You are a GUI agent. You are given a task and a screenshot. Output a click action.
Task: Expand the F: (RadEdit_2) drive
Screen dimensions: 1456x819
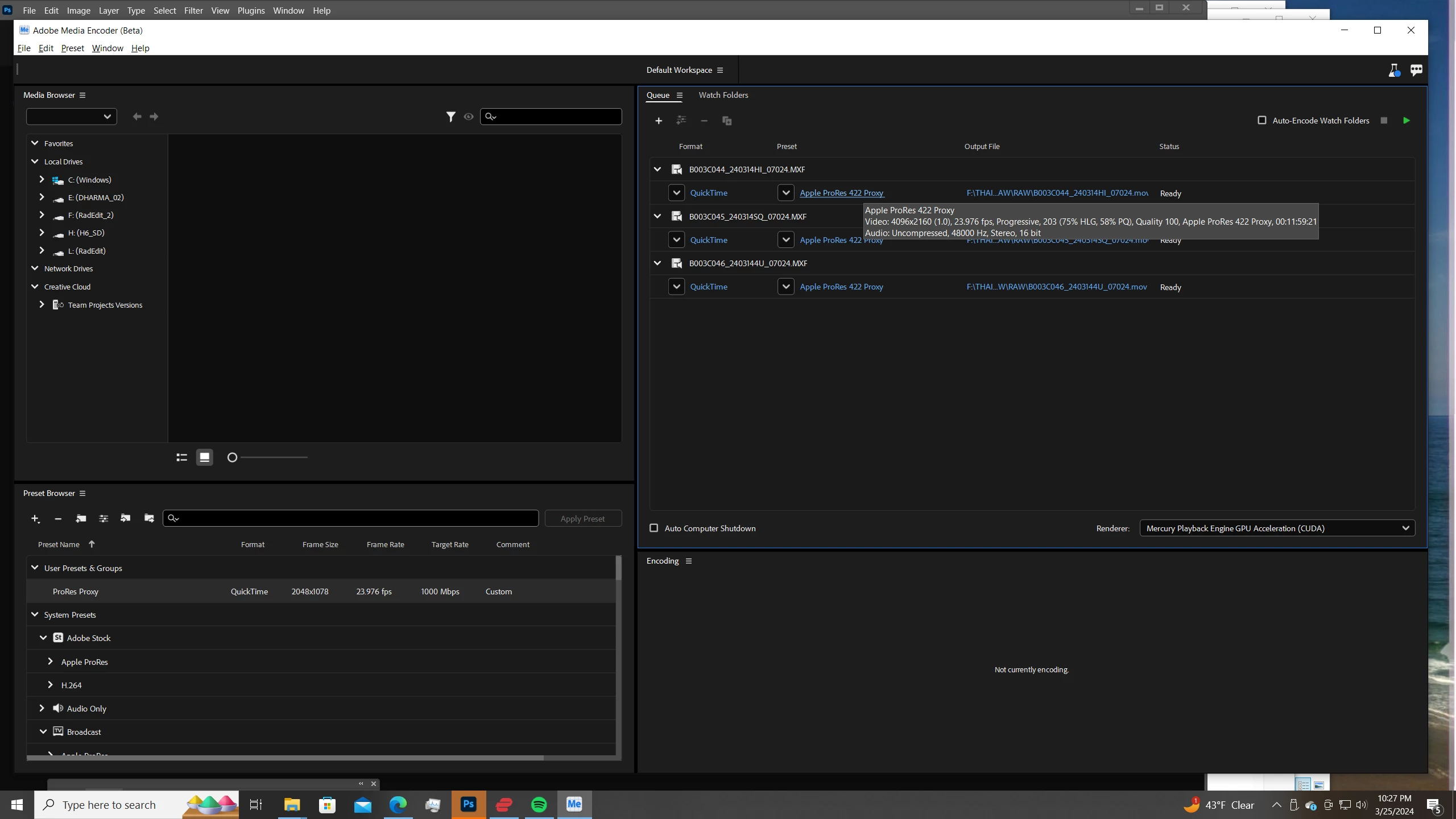[x=42, y=215]
